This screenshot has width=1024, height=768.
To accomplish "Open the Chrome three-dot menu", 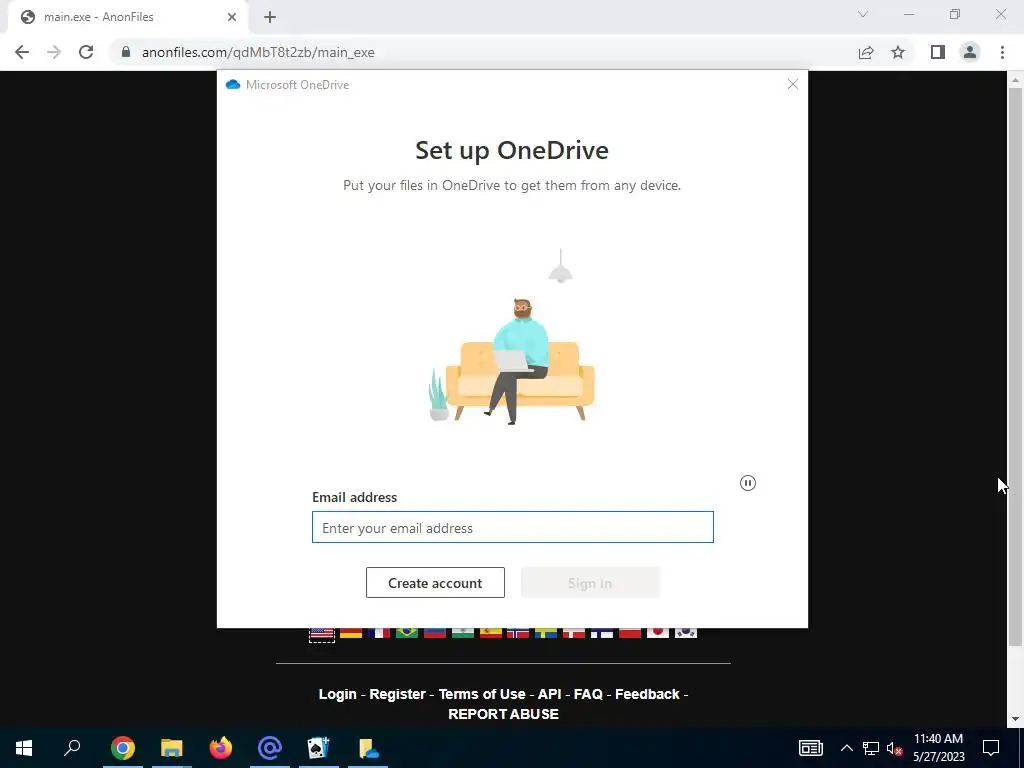I will click(x=1002, y=52).
